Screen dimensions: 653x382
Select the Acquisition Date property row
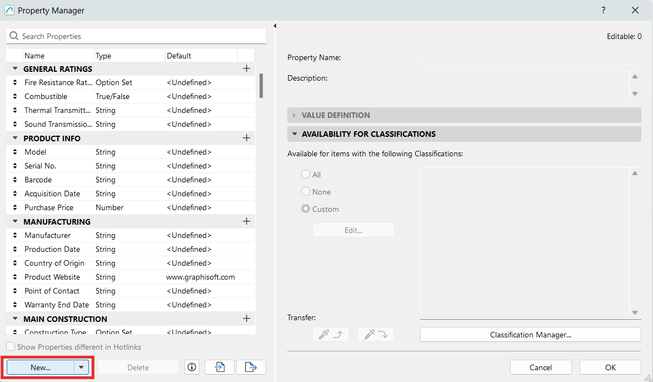click(130, 194)
